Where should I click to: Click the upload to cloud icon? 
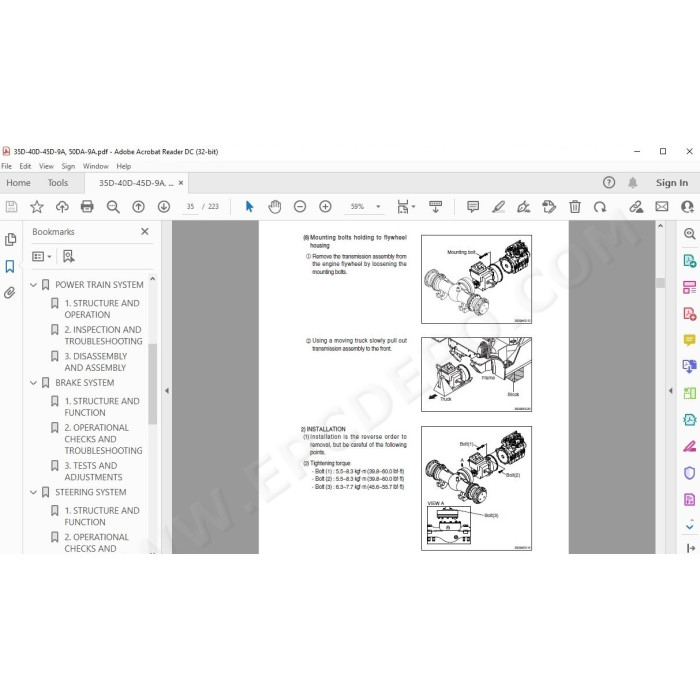point(62,207)
